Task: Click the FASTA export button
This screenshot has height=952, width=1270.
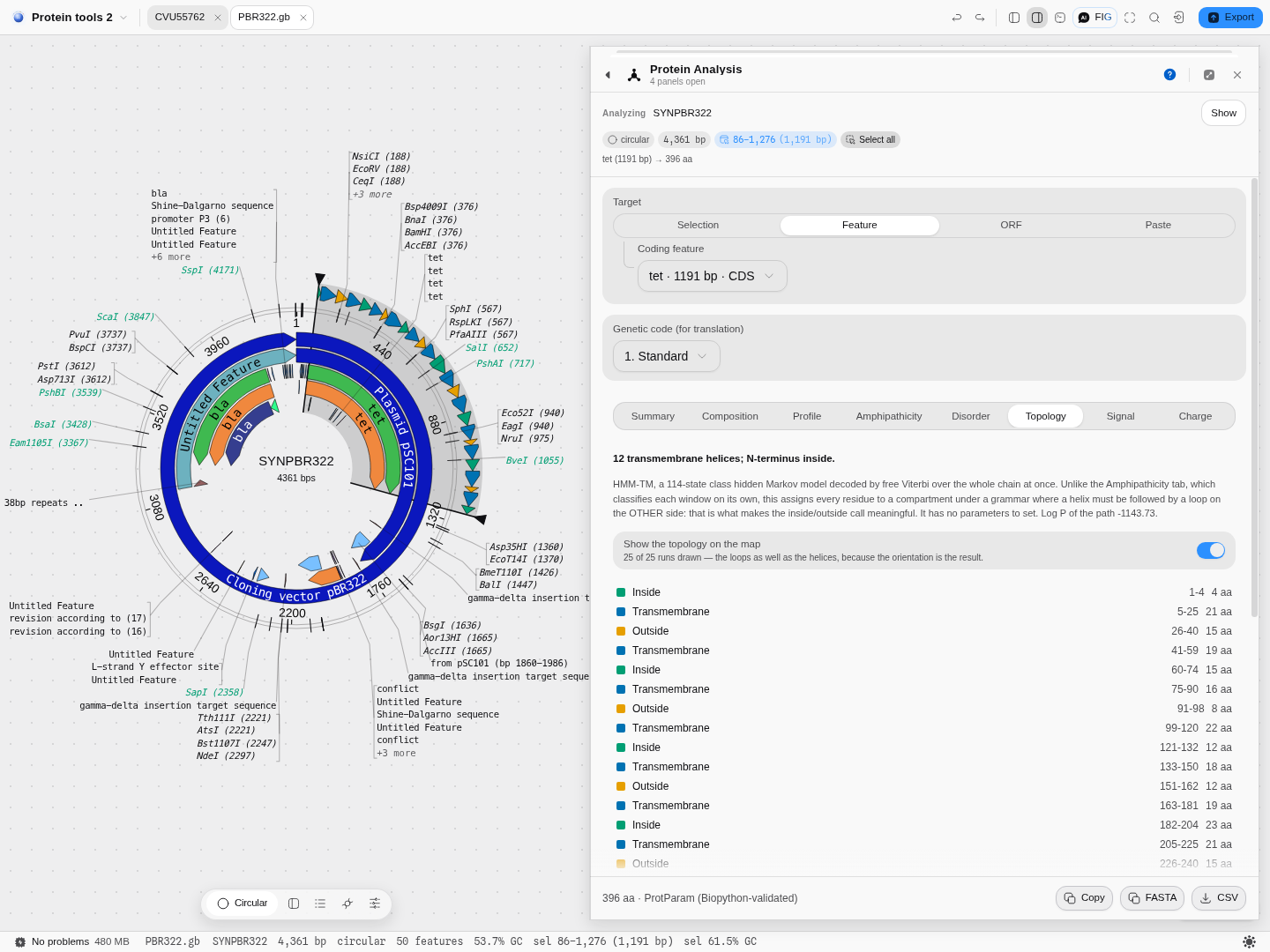Action: coord(1152,898)
